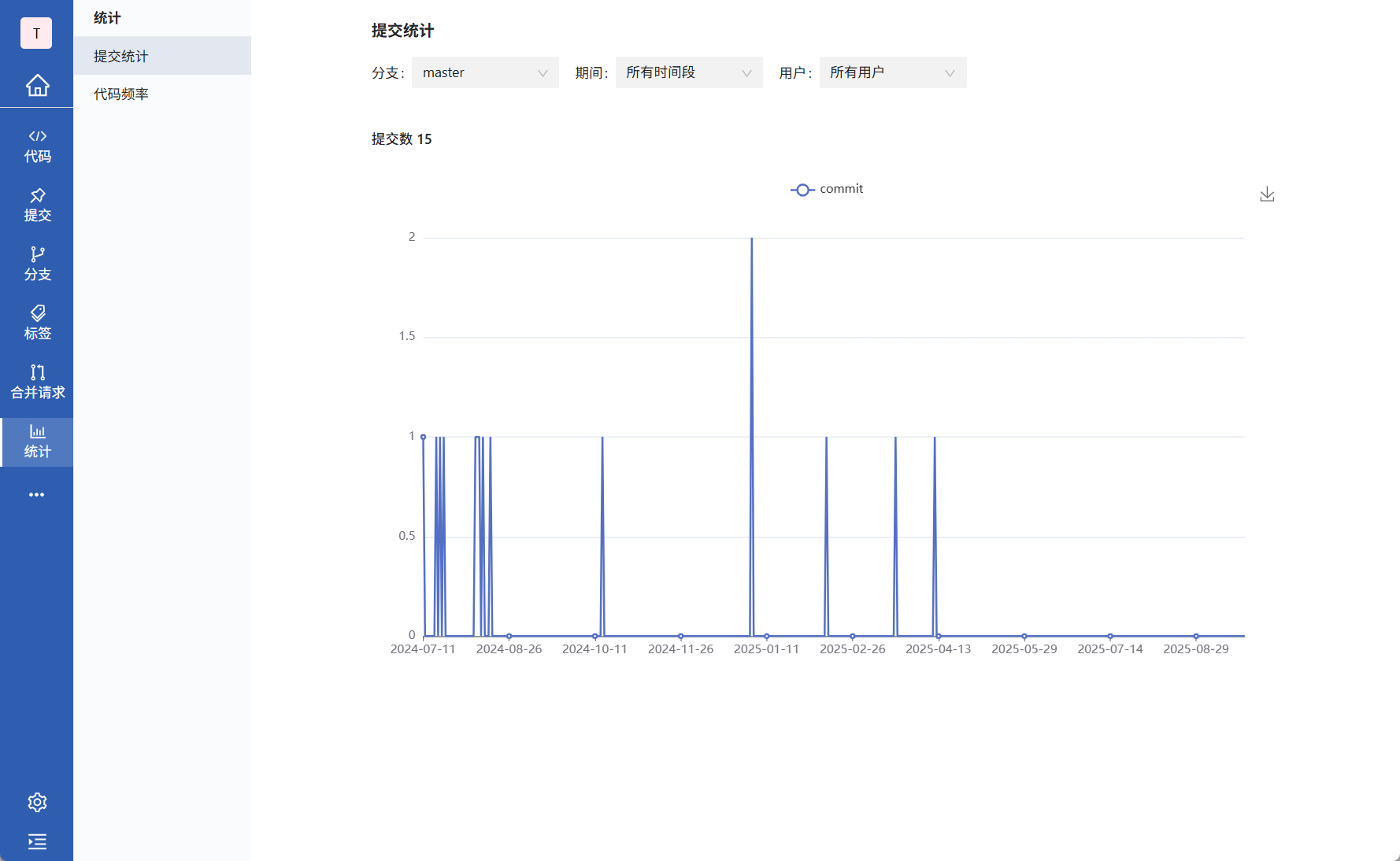Select the 代码频率 menu item
Viewport: 1400px width, 861px height.
tap(162, 94)
